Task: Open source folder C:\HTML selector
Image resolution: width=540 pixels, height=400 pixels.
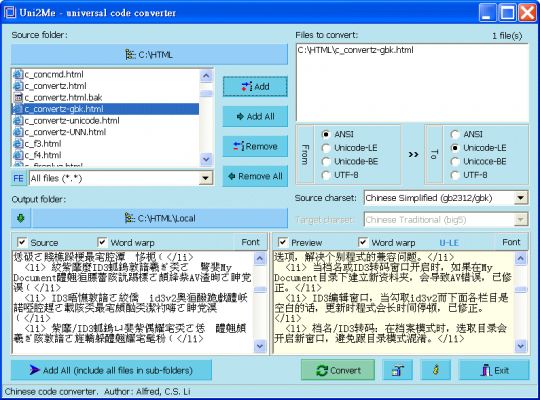Action: 149,54
